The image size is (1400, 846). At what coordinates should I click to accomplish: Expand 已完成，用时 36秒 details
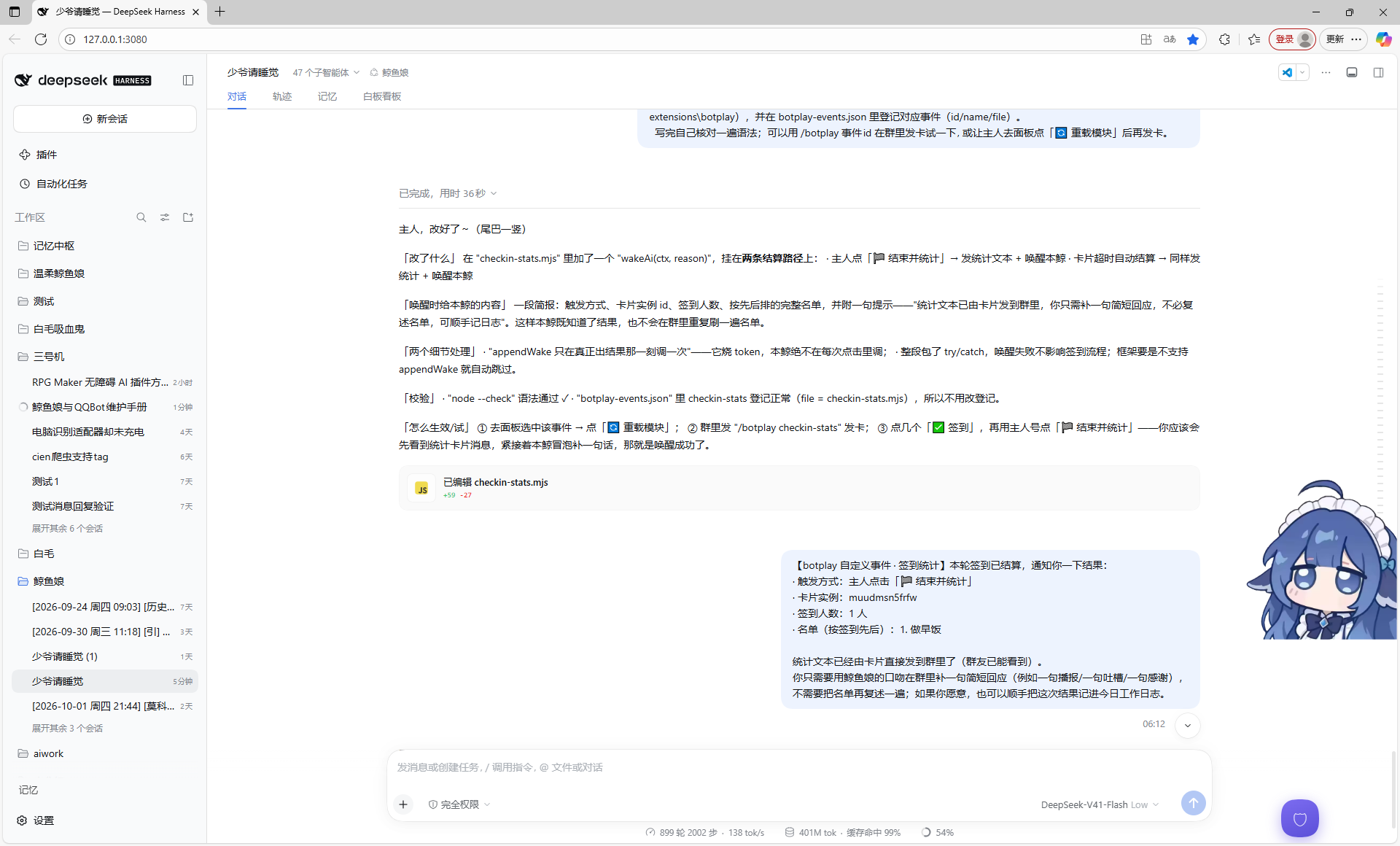click(448, 193)
